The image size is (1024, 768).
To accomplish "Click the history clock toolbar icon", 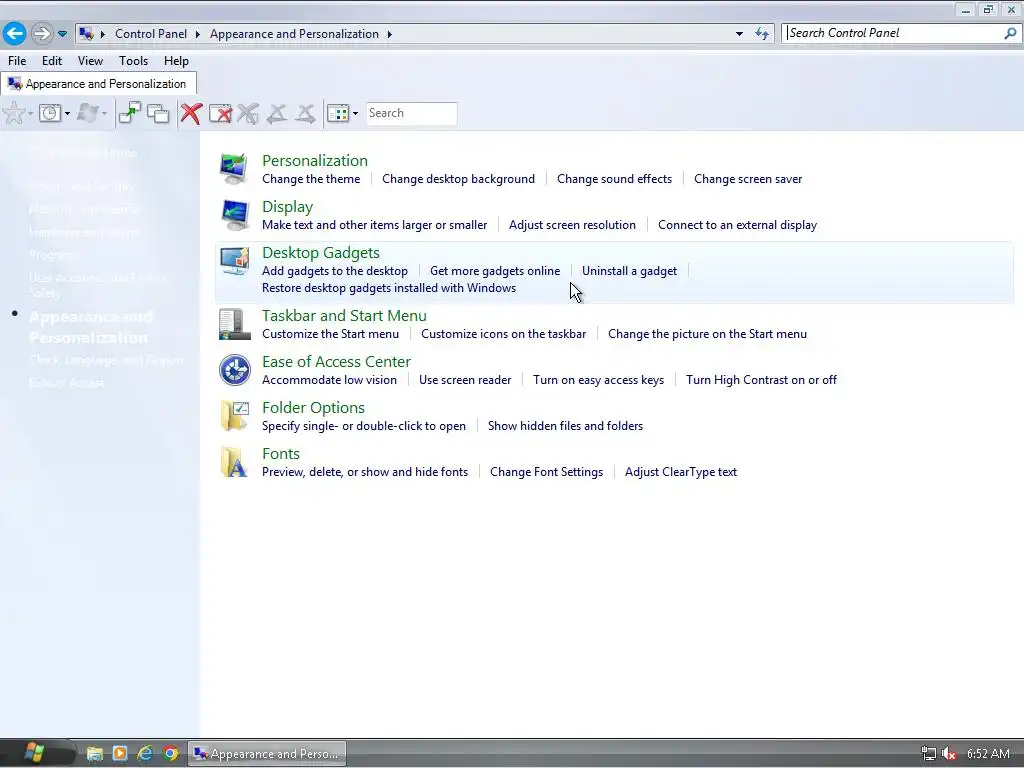I will [x=50, y=114].
